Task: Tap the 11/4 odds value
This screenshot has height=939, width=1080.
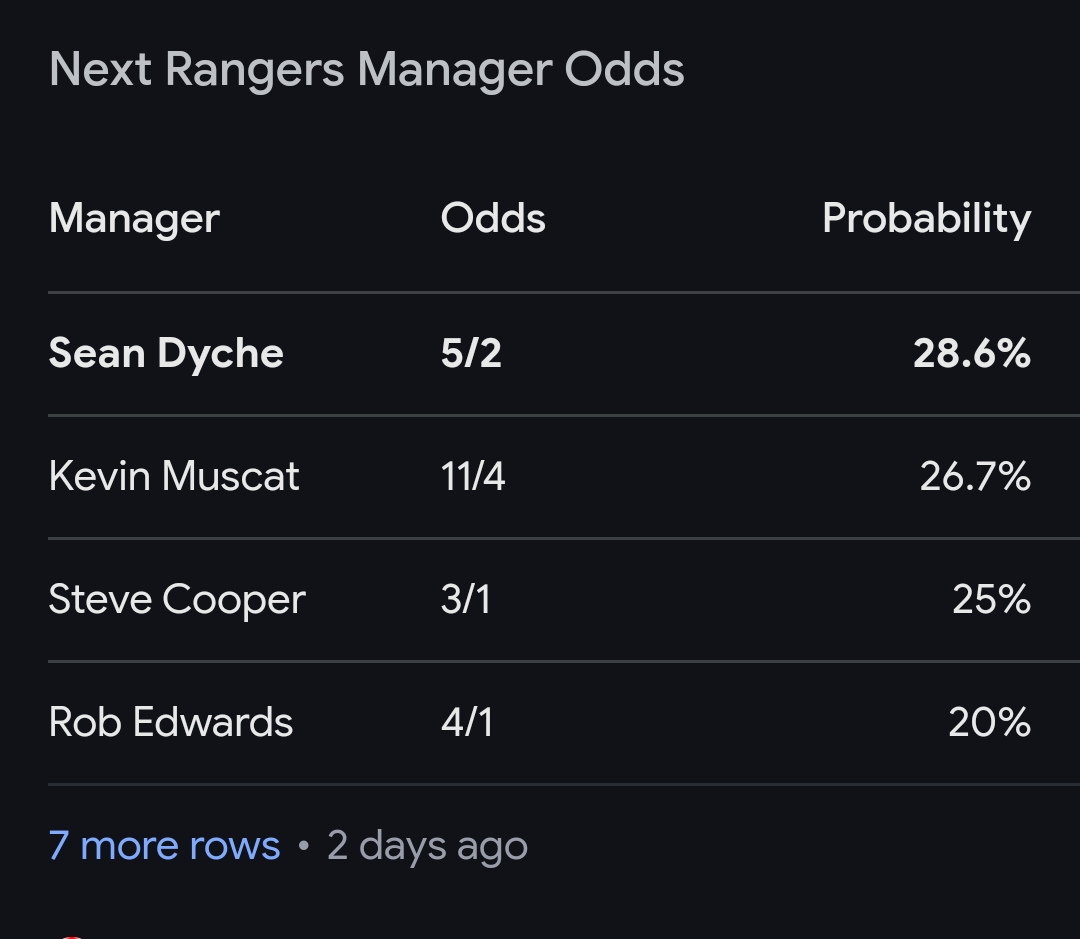Action: 473,477
